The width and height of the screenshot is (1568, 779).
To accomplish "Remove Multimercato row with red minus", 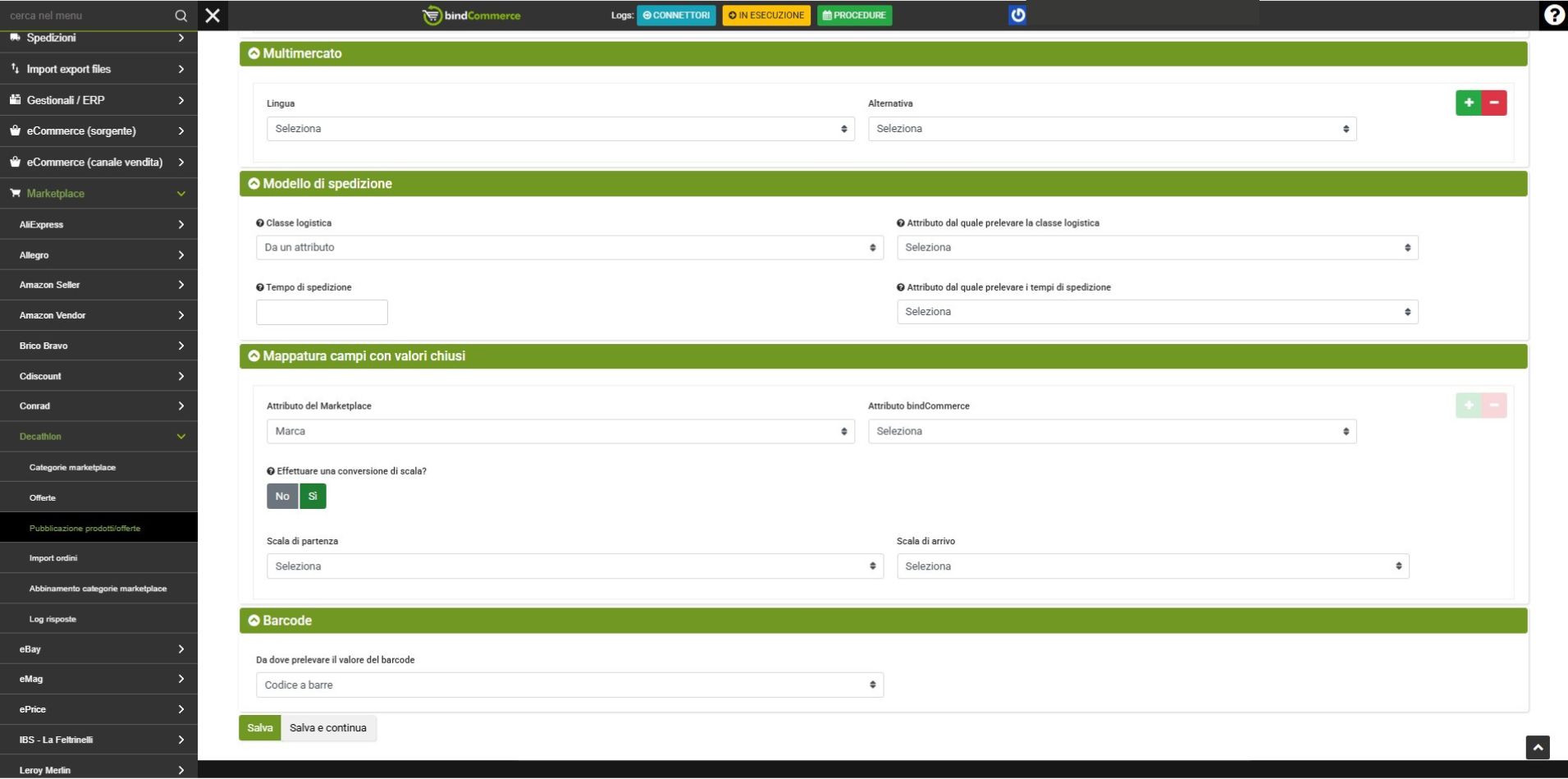I will [1494, 103].
